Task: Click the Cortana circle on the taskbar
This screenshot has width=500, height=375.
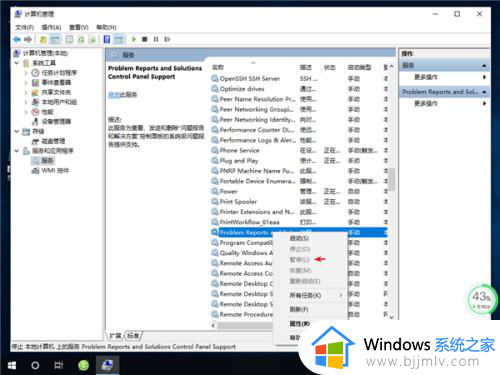Action: tap(35, 366)
